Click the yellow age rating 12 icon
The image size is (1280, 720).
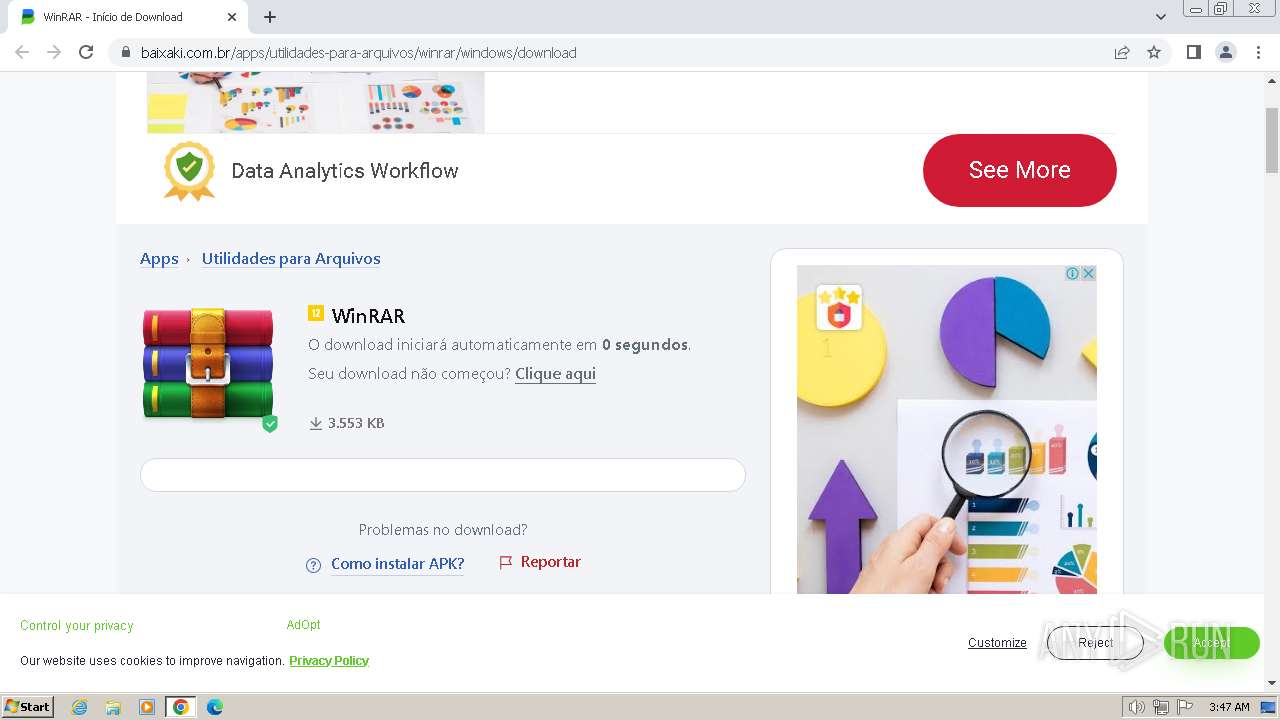pos(316,314)
